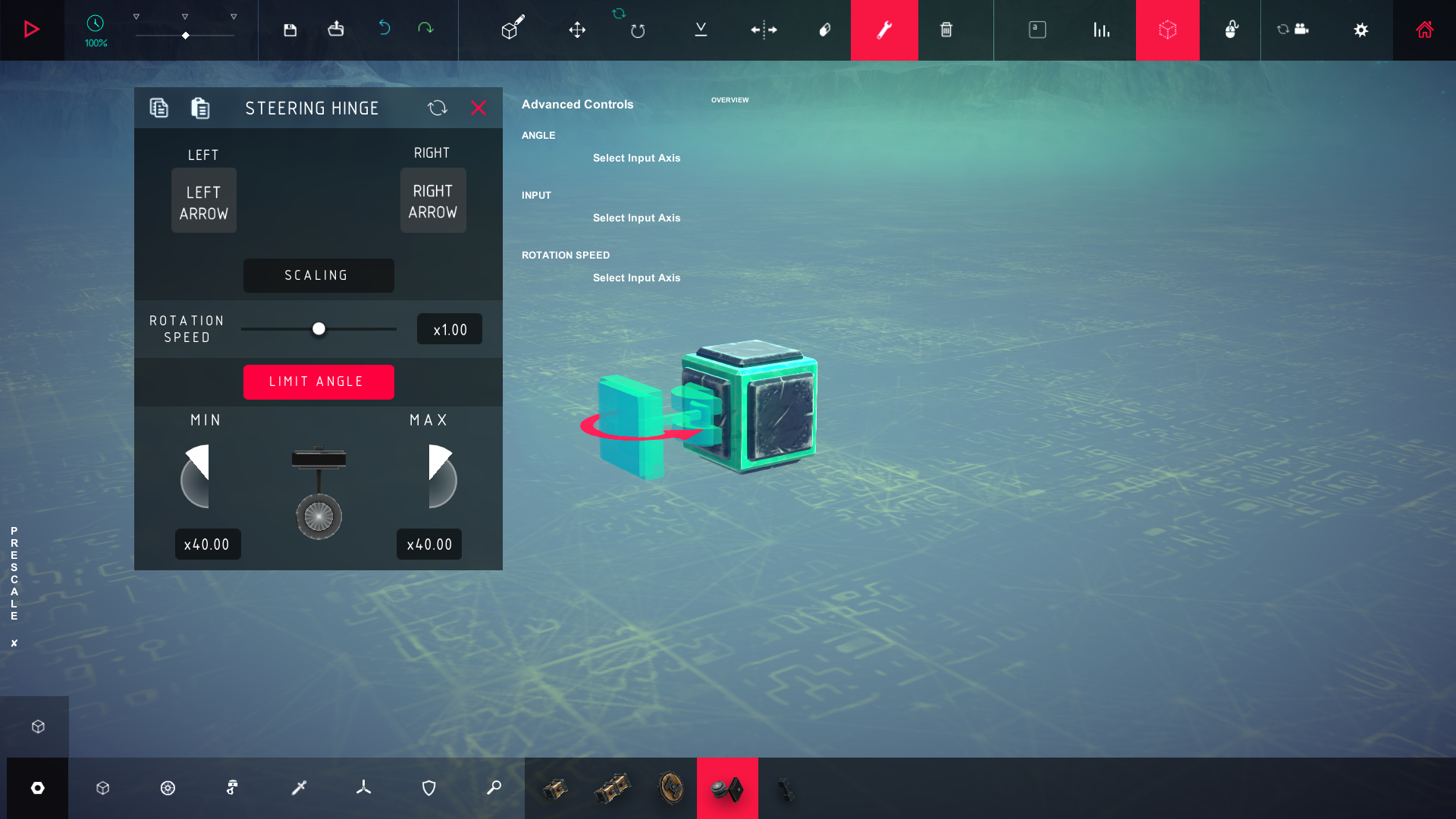Image resolution: width=1456 pixels, height=819 pixels.
Task: Open Select Input Axis under ANGLE
Action: coord(636,158)
